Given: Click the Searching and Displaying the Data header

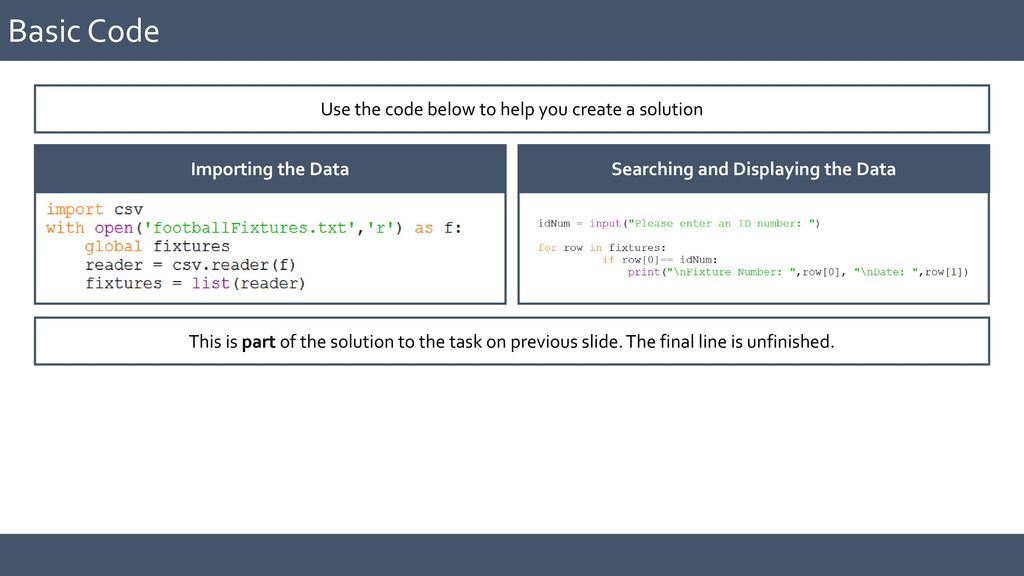Looking at the screenshot, I should coord(754,169).
